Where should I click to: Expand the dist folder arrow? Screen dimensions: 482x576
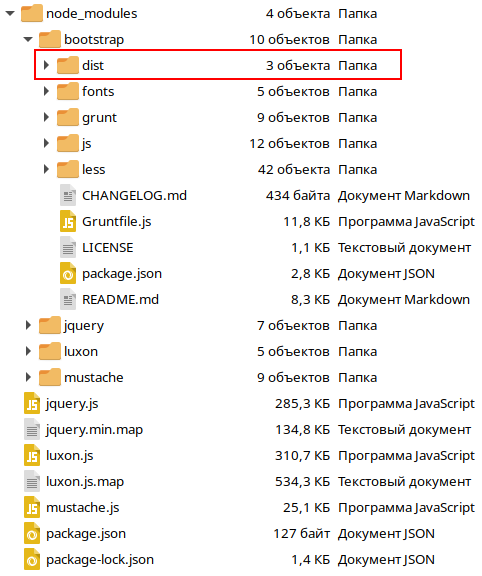click(46, 65)
